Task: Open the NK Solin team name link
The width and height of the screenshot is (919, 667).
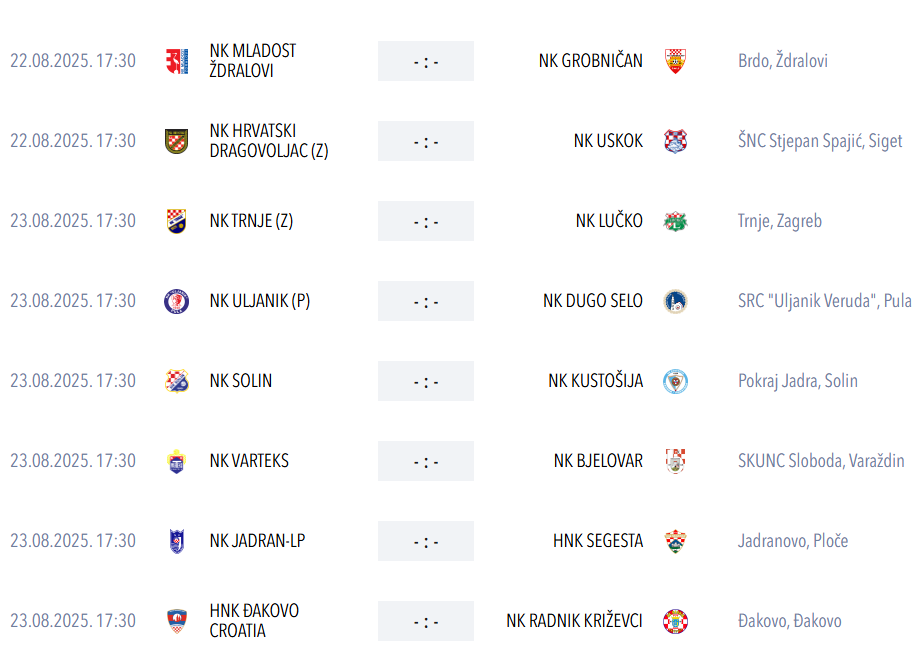Action: 241,381
